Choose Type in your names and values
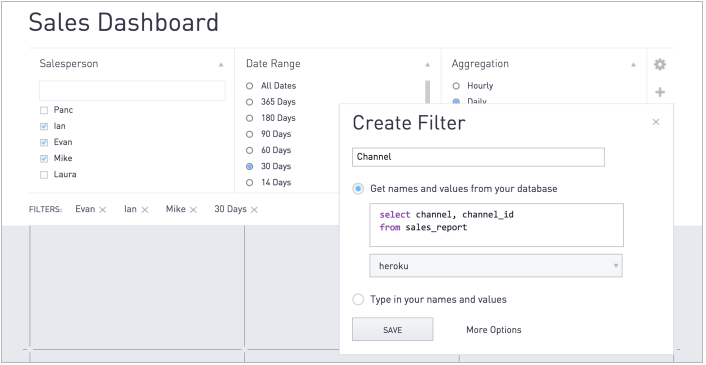Image resolution: width=706 pixels, height=365 pixels. click(x=358, y=299)
